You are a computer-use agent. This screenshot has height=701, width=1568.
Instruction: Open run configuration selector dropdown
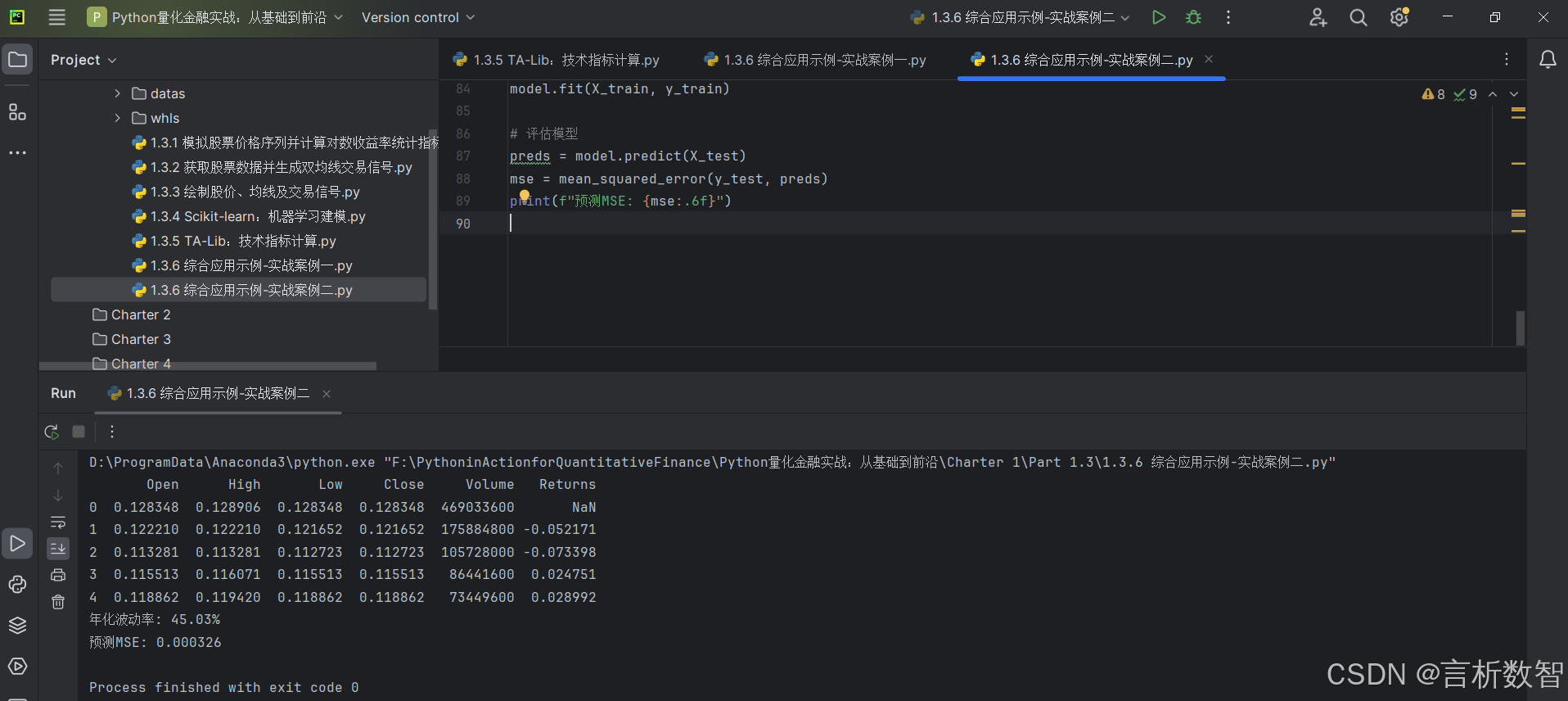1020,17
